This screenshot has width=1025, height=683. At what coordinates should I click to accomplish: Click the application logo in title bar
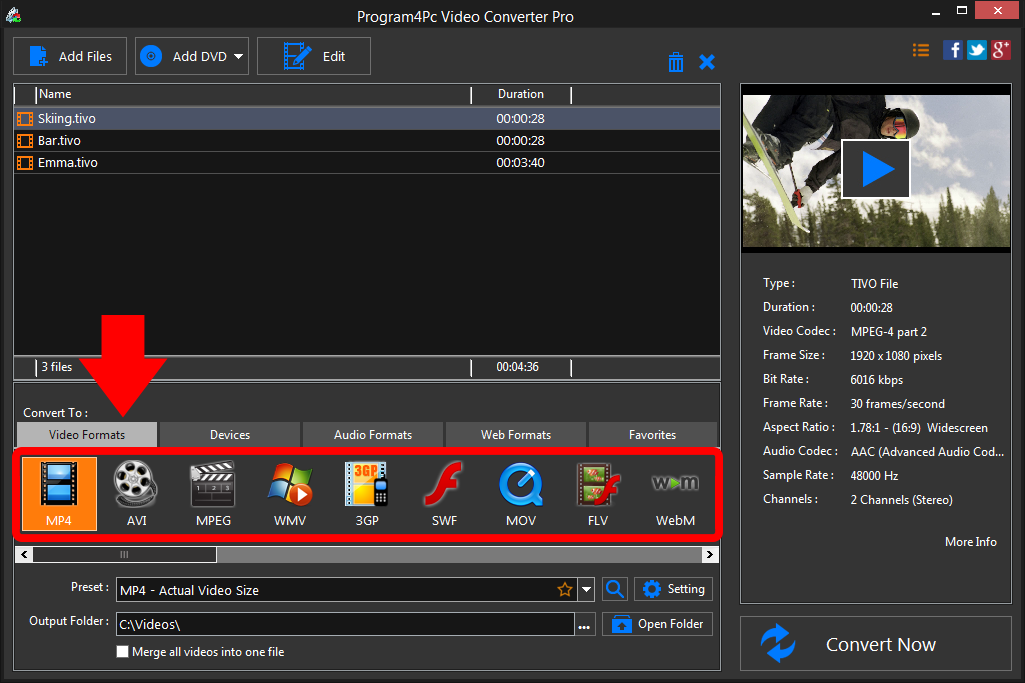(13, 14)
